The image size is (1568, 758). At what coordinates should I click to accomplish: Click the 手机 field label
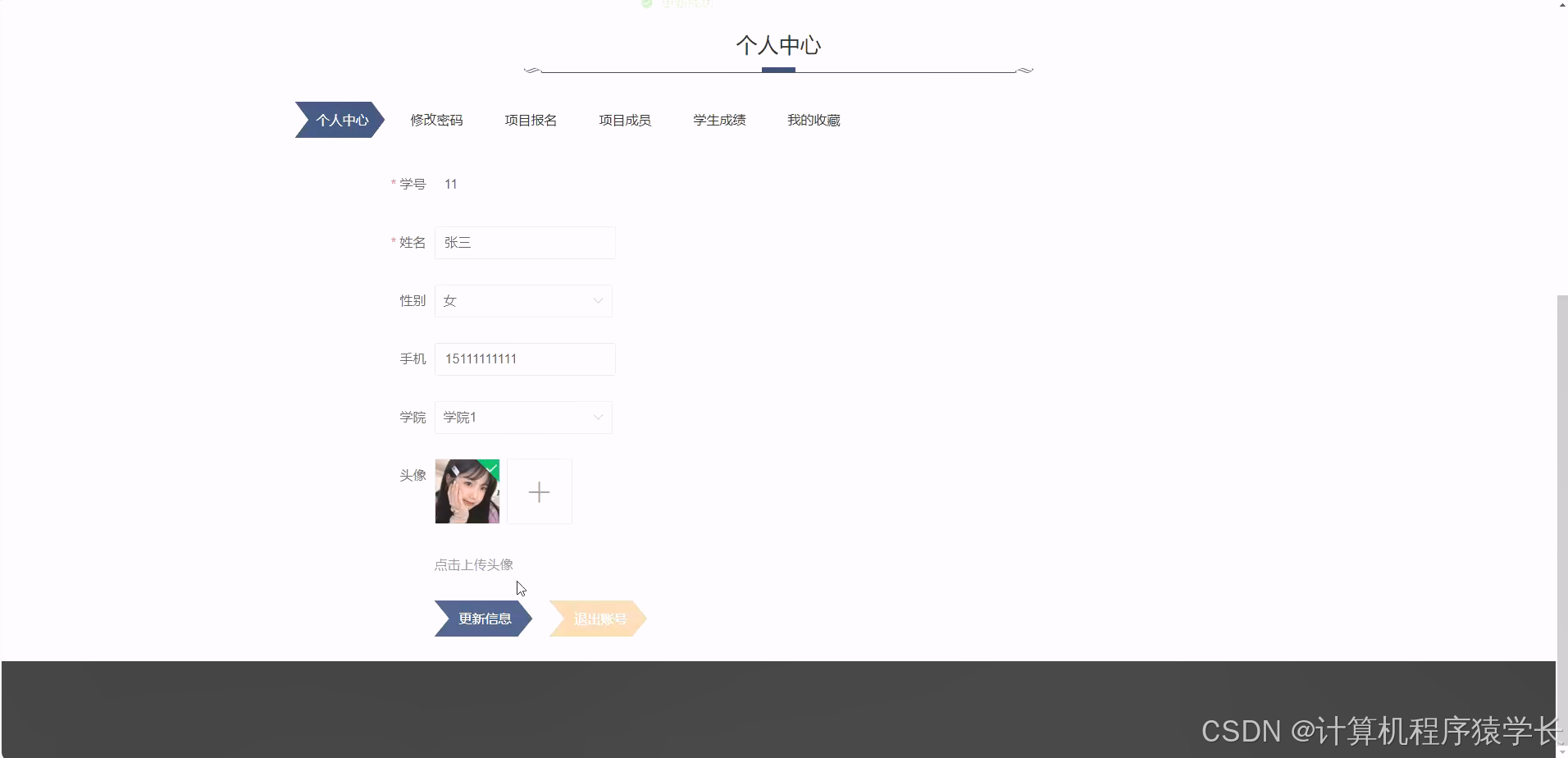pos(413,358)
